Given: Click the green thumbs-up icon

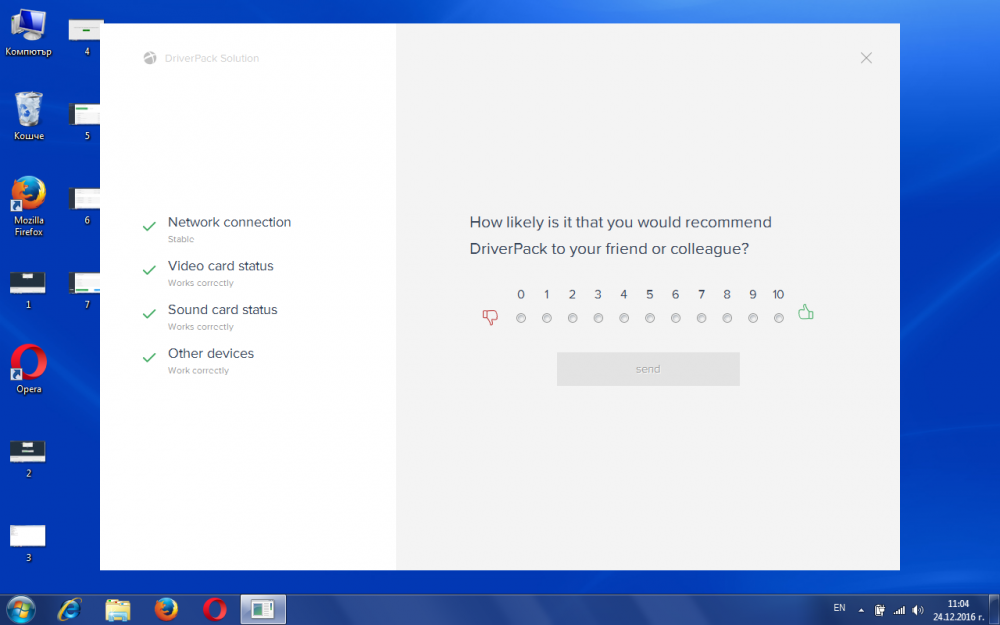Looking at the screenshot, I should tap(806, 312).
